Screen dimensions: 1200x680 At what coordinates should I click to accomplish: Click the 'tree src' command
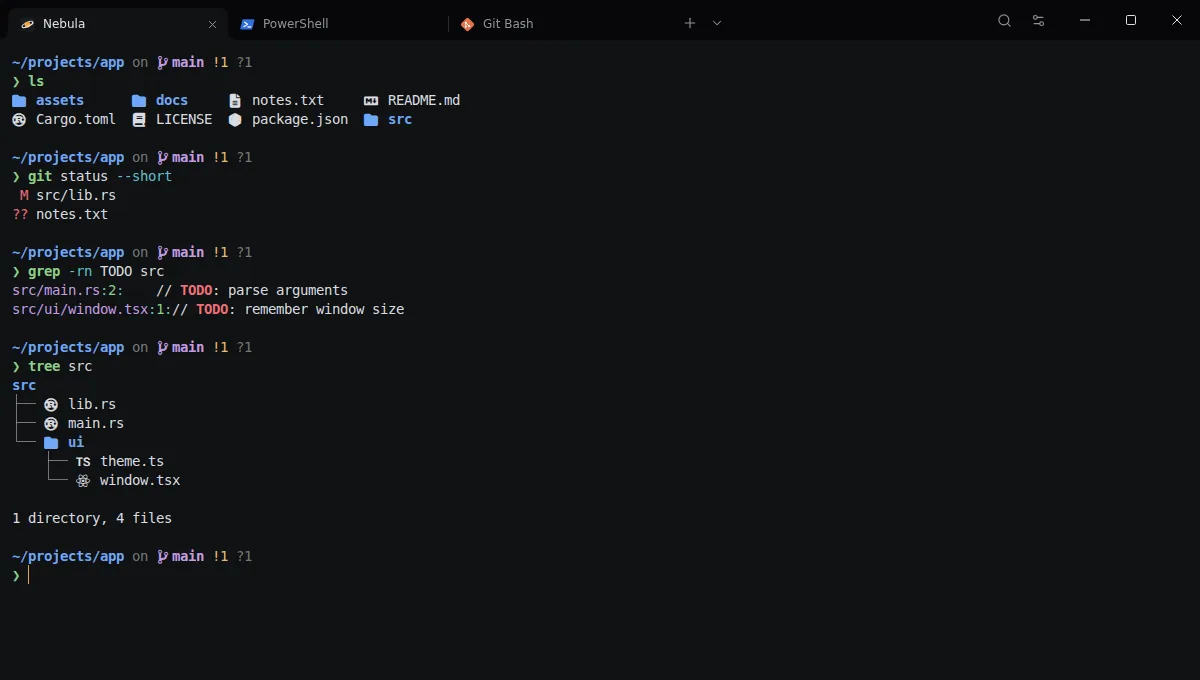point(60,366)
